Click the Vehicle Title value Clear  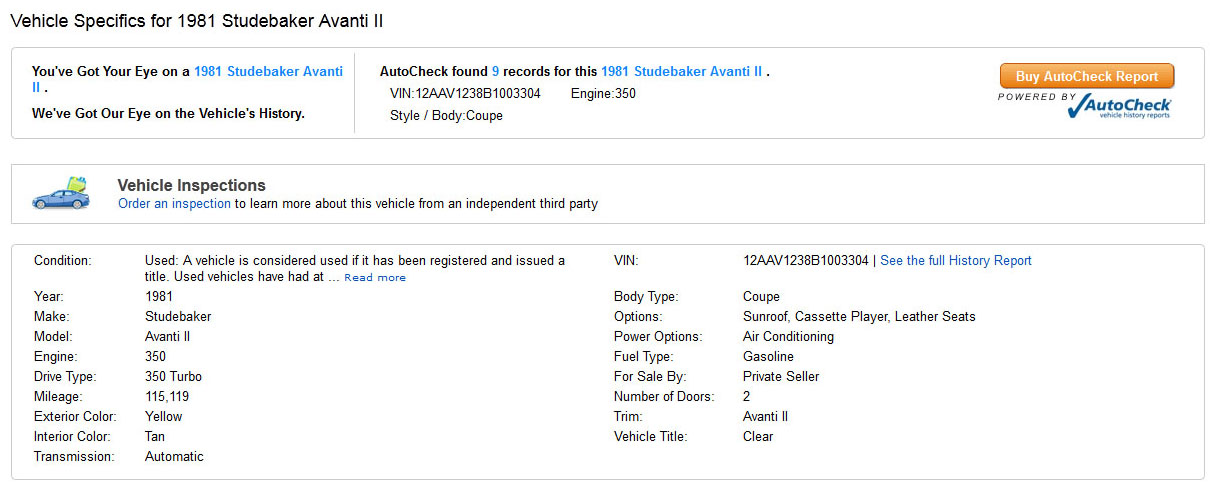point(758,437)
